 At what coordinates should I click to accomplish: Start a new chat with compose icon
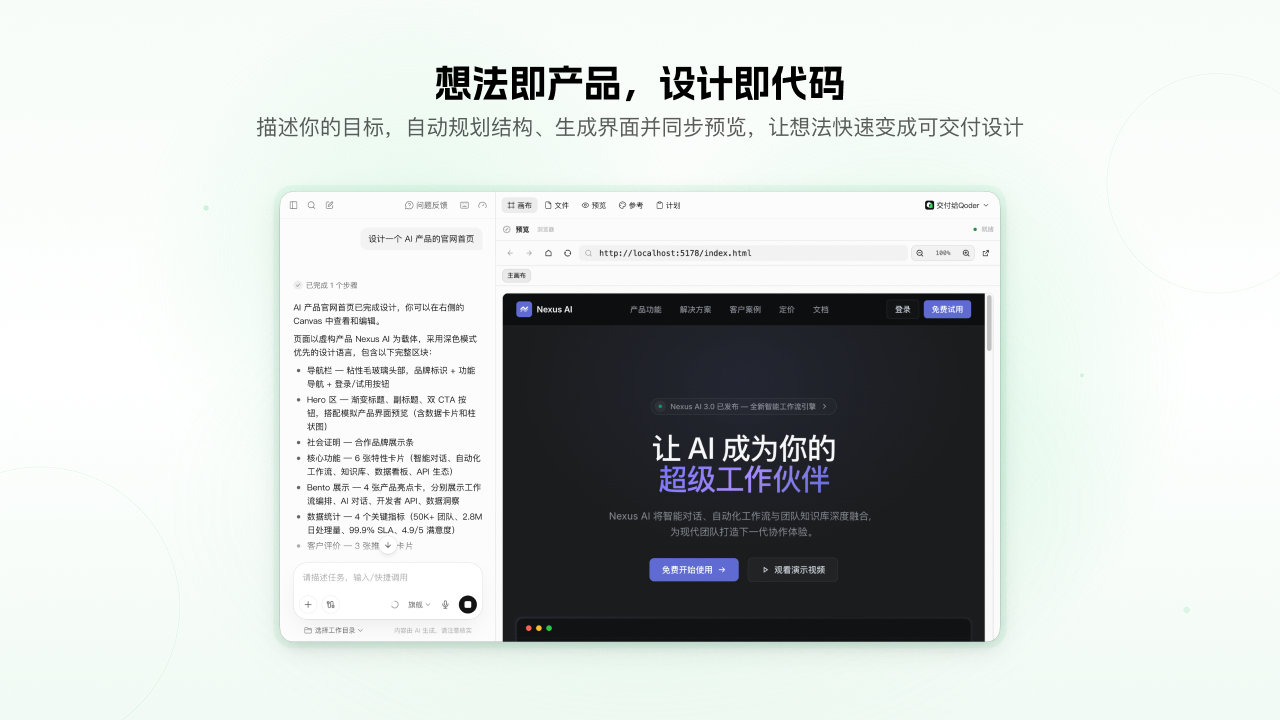(x=330, y=205)
